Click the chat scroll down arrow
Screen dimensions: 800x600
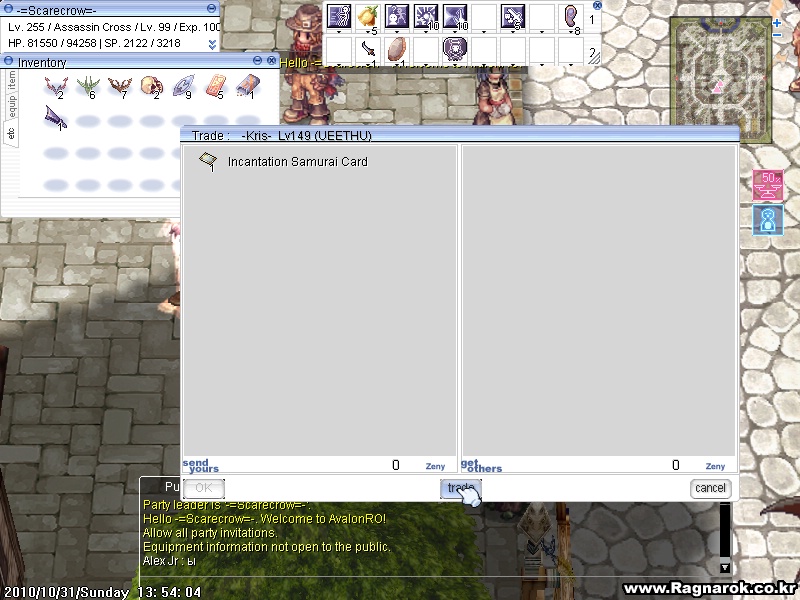tap(724, 567)
